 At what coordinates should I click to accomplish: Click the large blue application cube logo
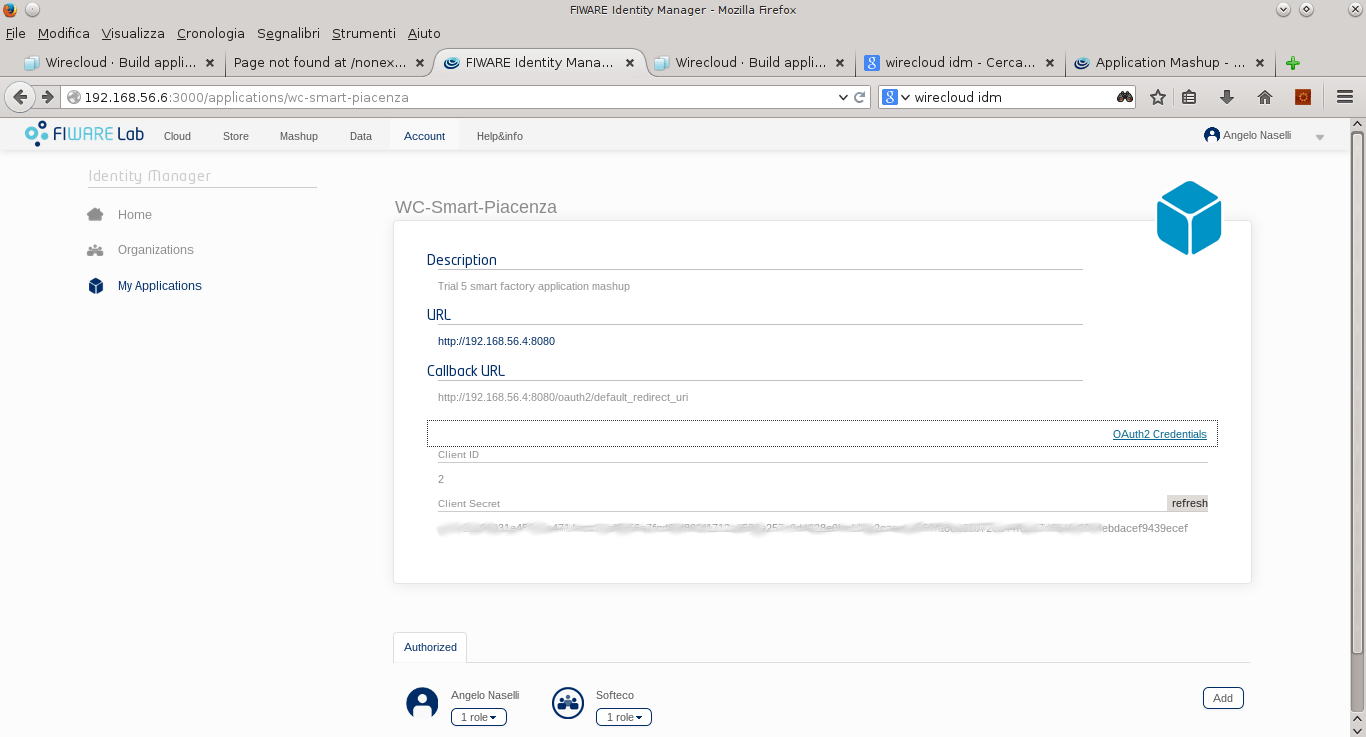1189,218
